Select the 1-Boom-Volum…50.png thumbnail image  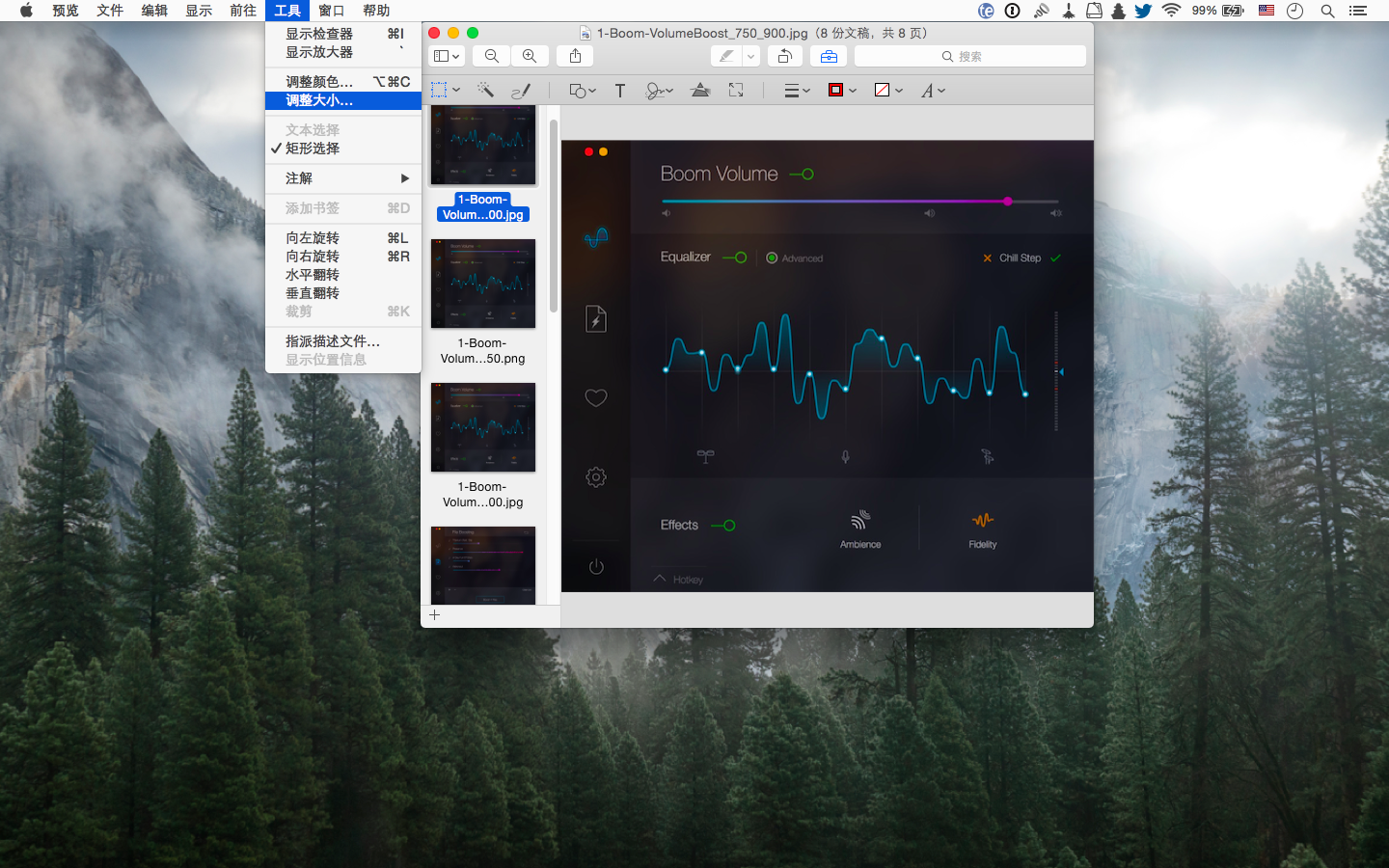483,284
